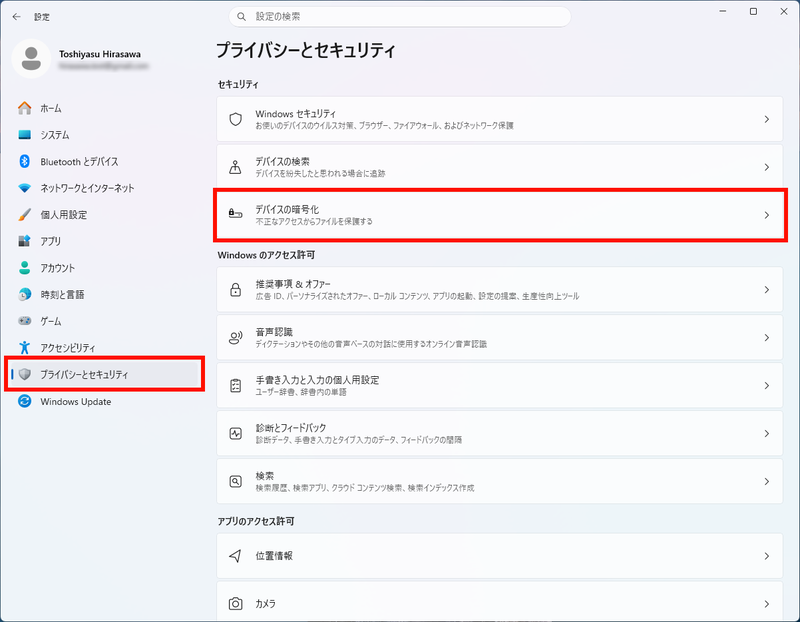Click the プライバシーとセキュリティ page title
The image size is (800, 622).
coord(306,50)
